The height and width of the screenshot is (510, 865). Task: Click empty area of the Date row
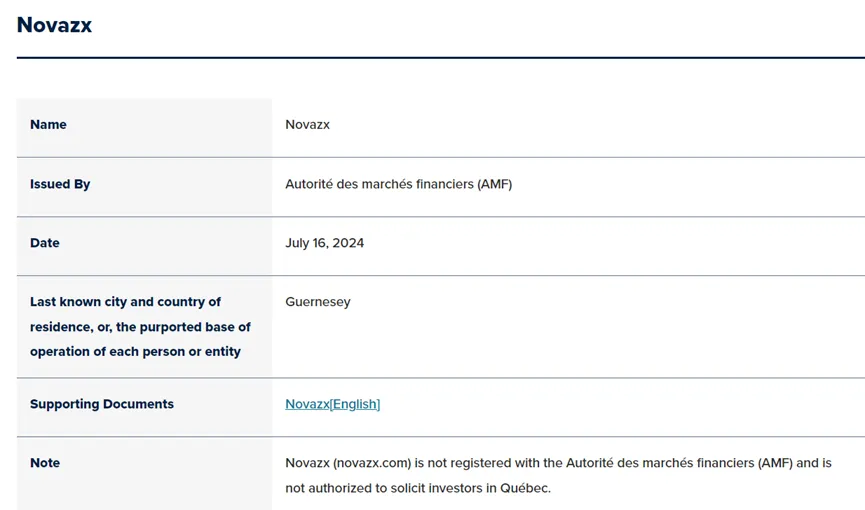pos(607,246)
